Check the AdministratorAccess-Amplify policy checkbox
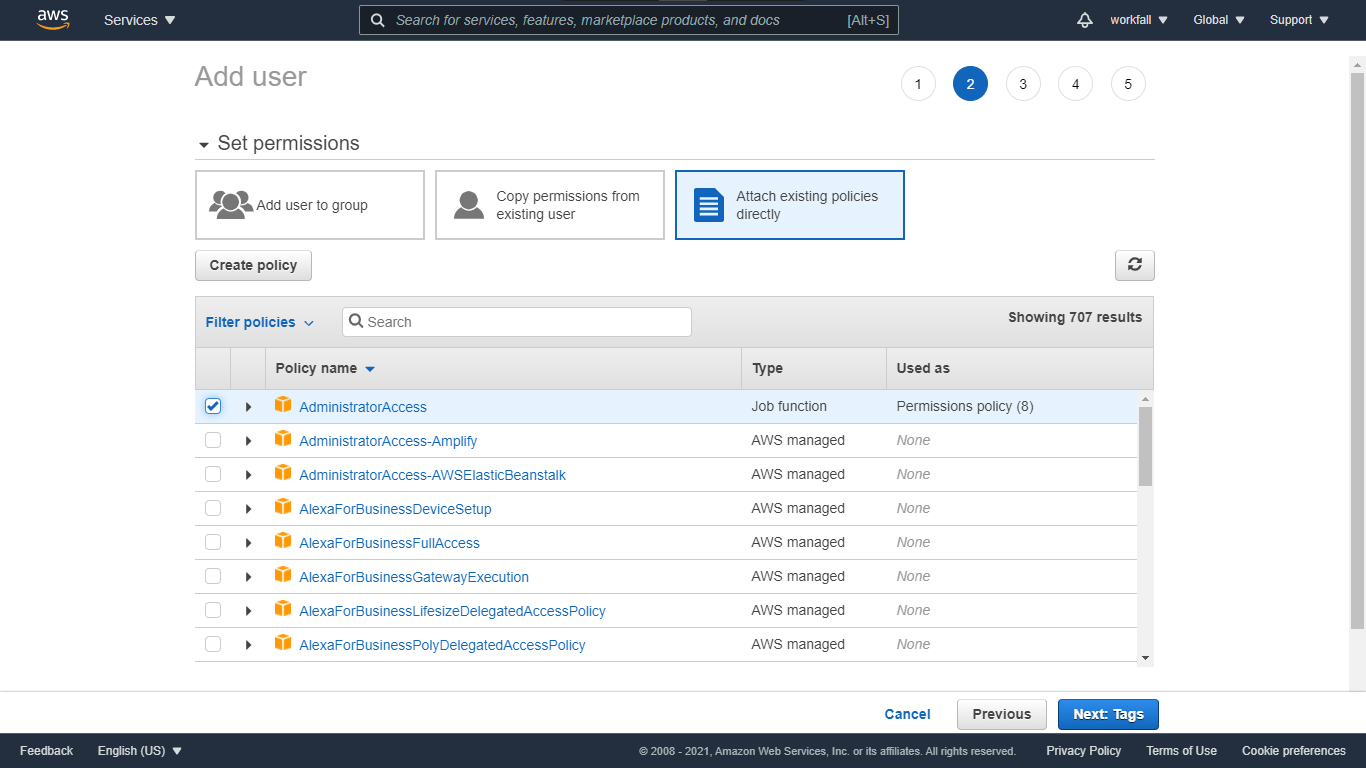Image resolution: width=1366 pixels, height=768 pixels. [213, 440]
